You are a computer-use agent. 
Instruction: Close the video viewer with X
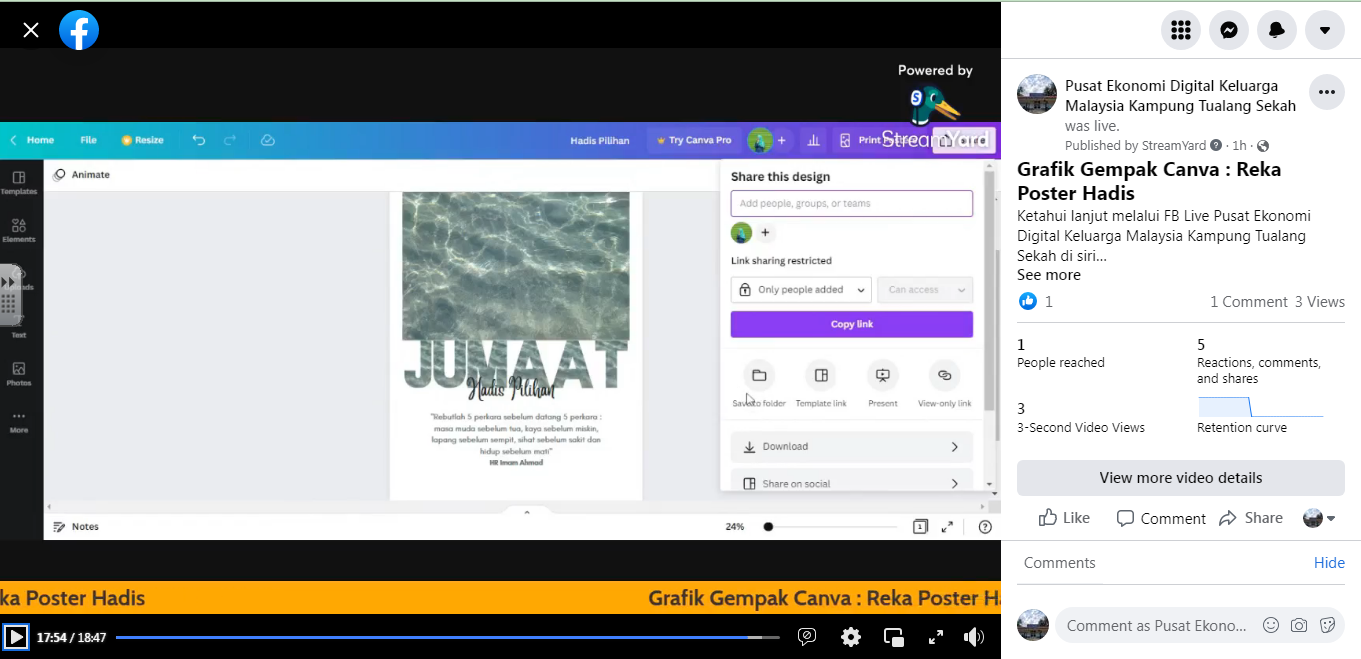pos(31,30)
